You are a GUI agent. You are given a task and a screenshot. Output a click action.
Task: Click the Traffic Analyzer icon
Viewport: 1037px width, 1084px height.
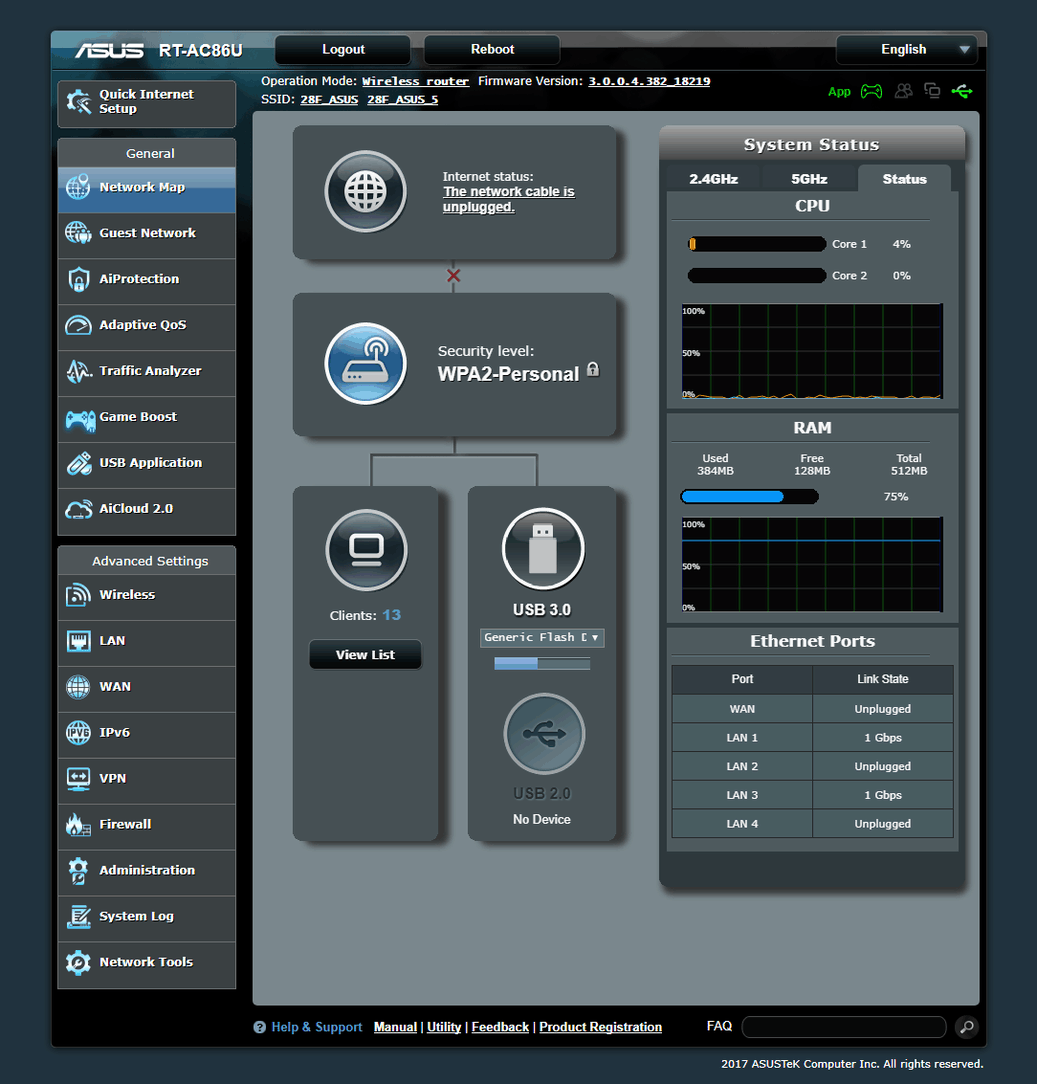pos(78,371)
